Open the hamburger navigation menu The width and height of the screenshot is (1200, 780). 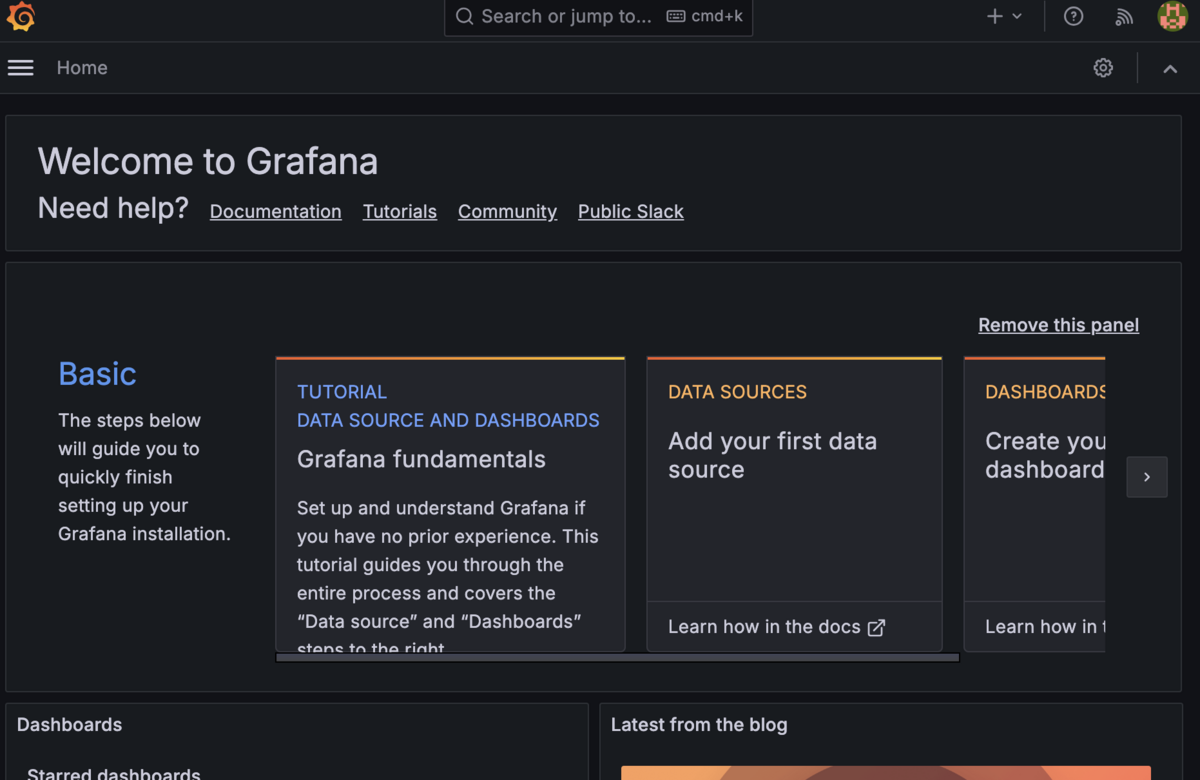[21, 68]
